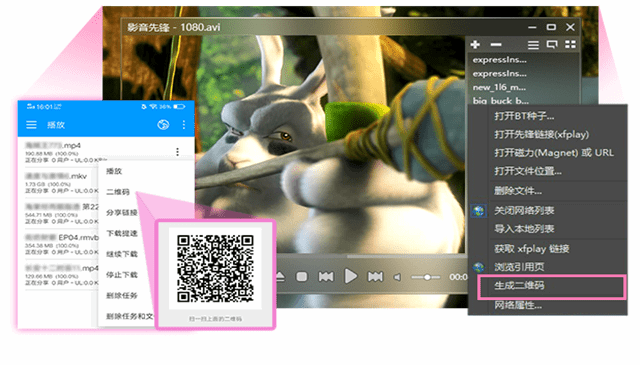Skip to previous track in player
Viewport: 640px width, 365px height.
coord(326,277)
